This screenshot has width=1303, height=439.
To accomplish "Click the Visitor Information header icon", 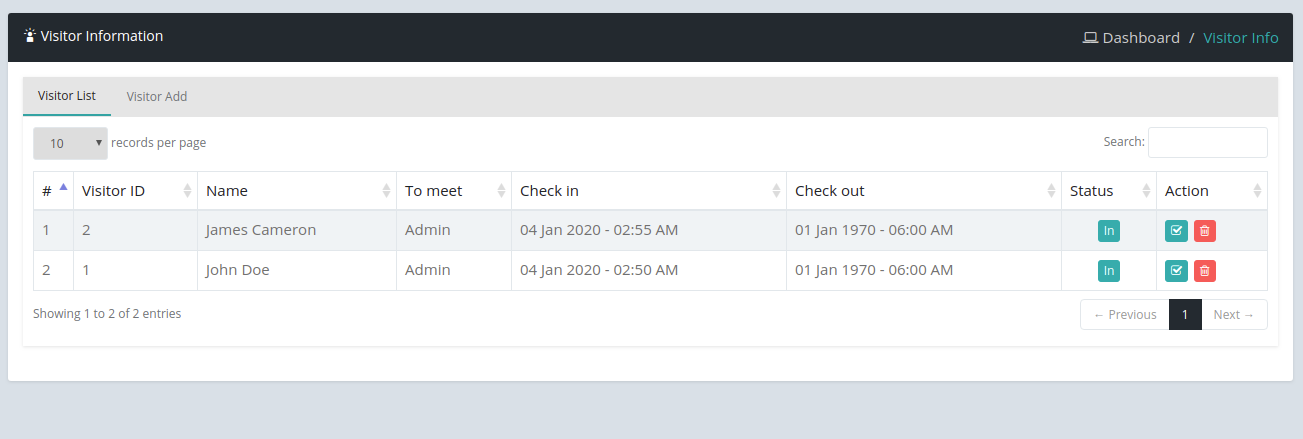I will [x=30, y=36].
